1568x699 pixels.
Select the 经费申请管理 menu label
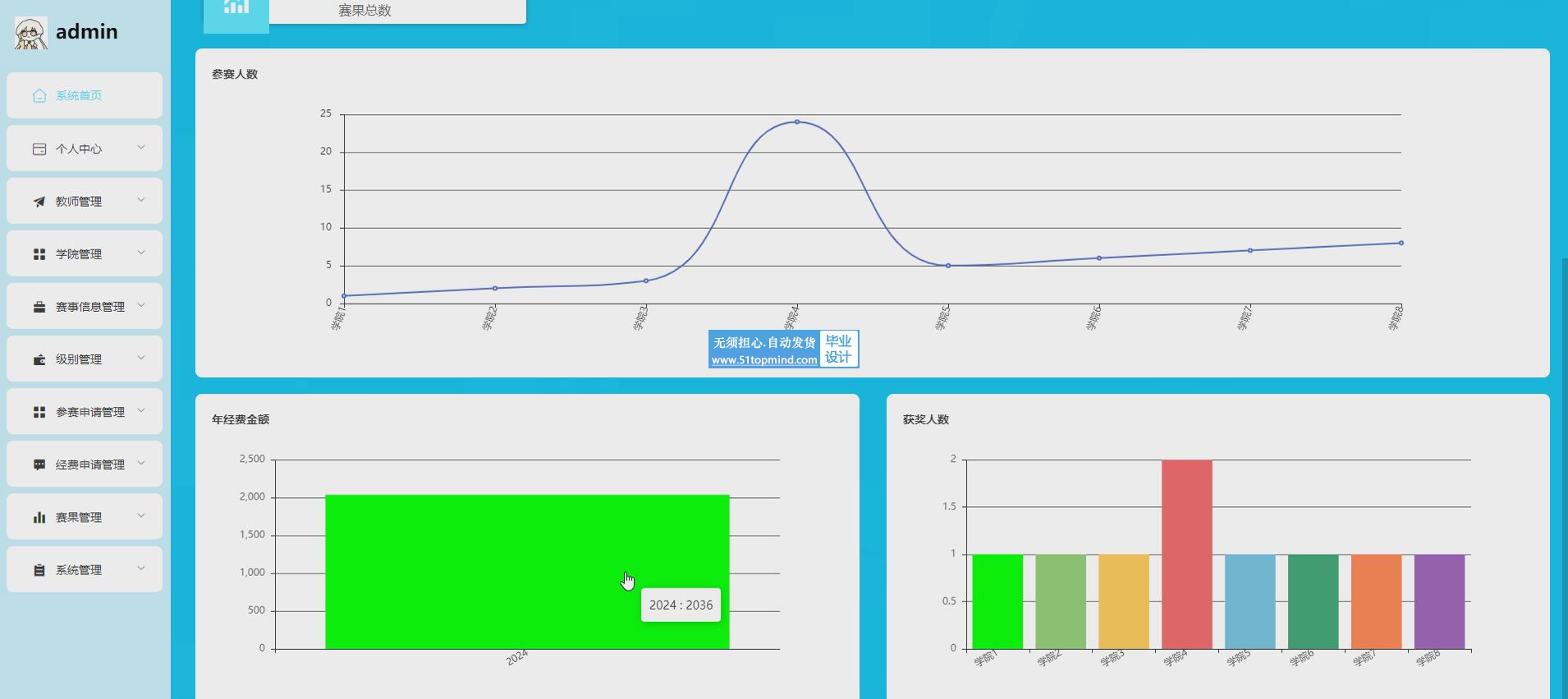(90, 464)
